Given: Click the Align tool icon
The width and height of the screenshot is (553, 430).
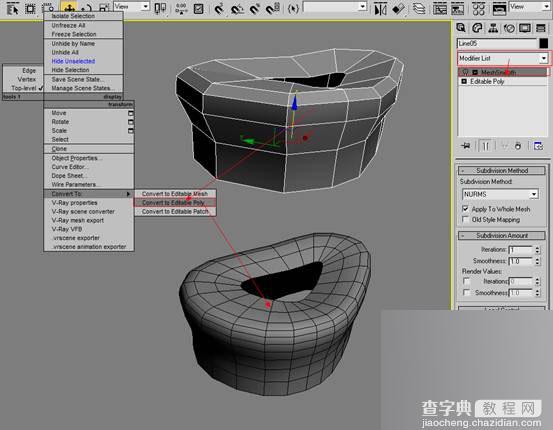Looking at the screenshot, I should coord(399,8).
